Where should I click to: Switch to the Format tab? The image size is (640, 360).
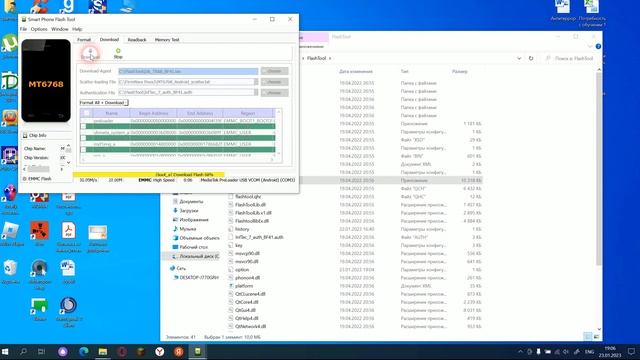tap(84, 40)
